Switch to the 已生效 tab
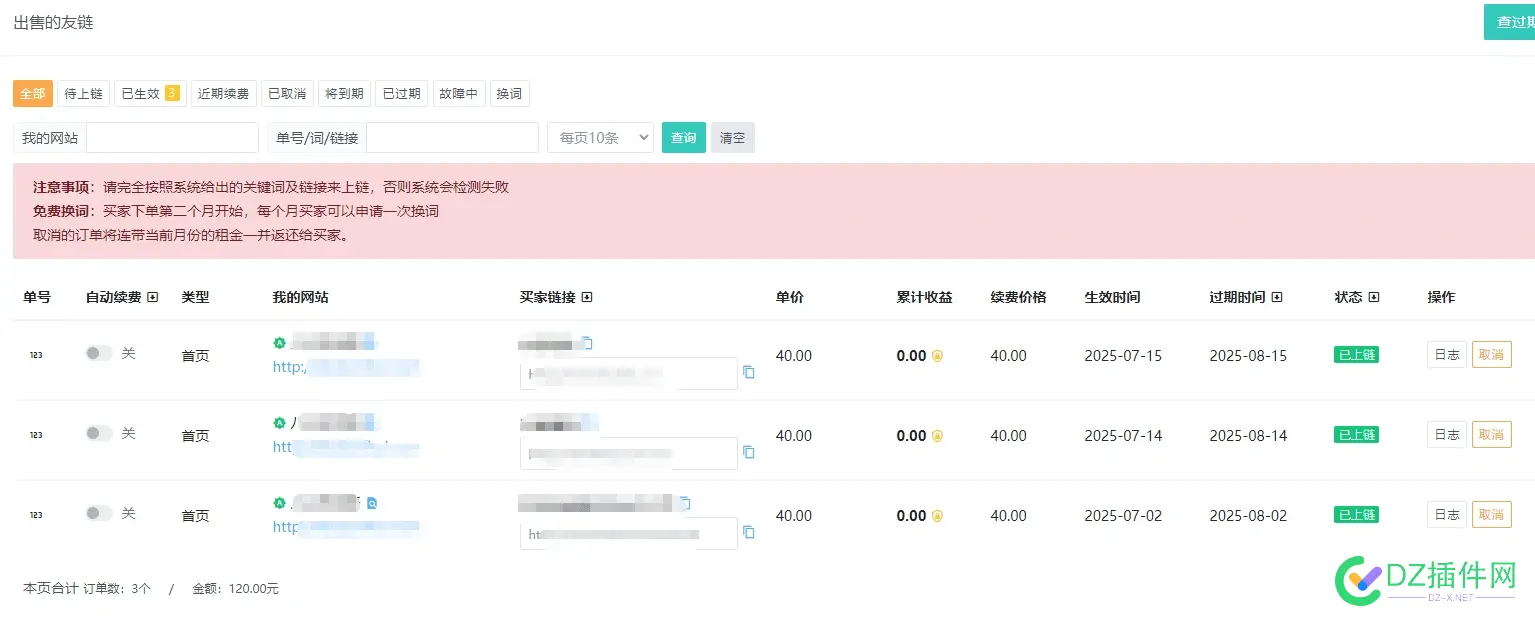1535x621 pixels. tap(142, 93)
